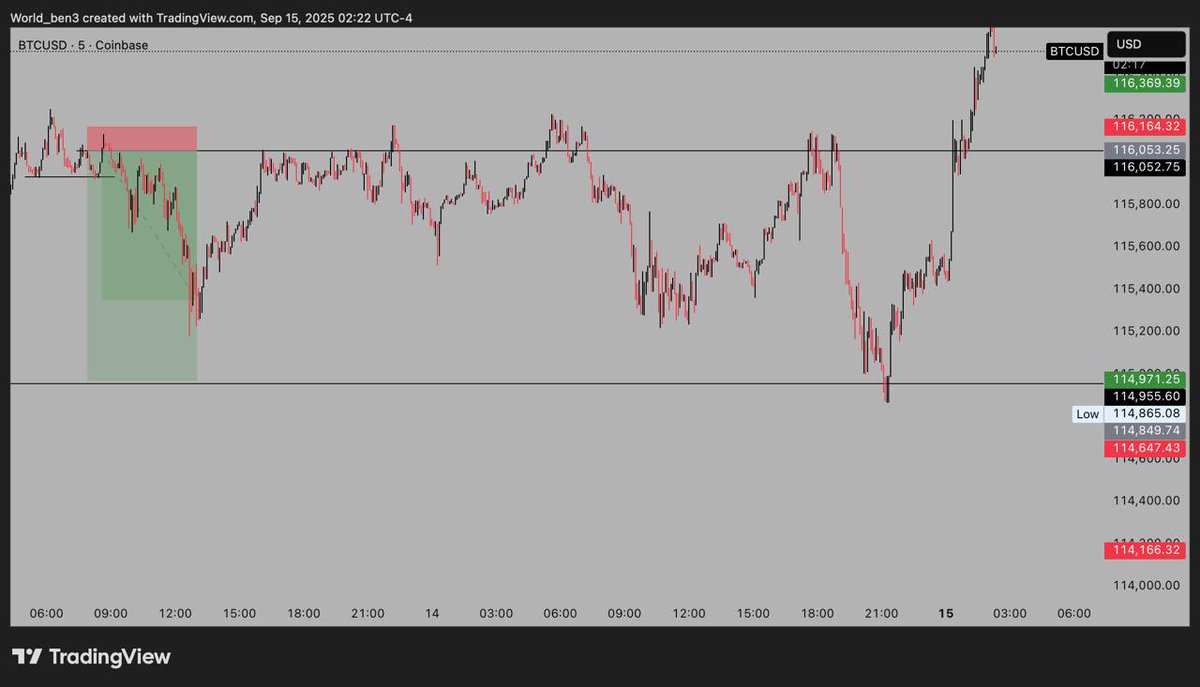Select the black 116,052.75 price label

tap(1145, 167)
